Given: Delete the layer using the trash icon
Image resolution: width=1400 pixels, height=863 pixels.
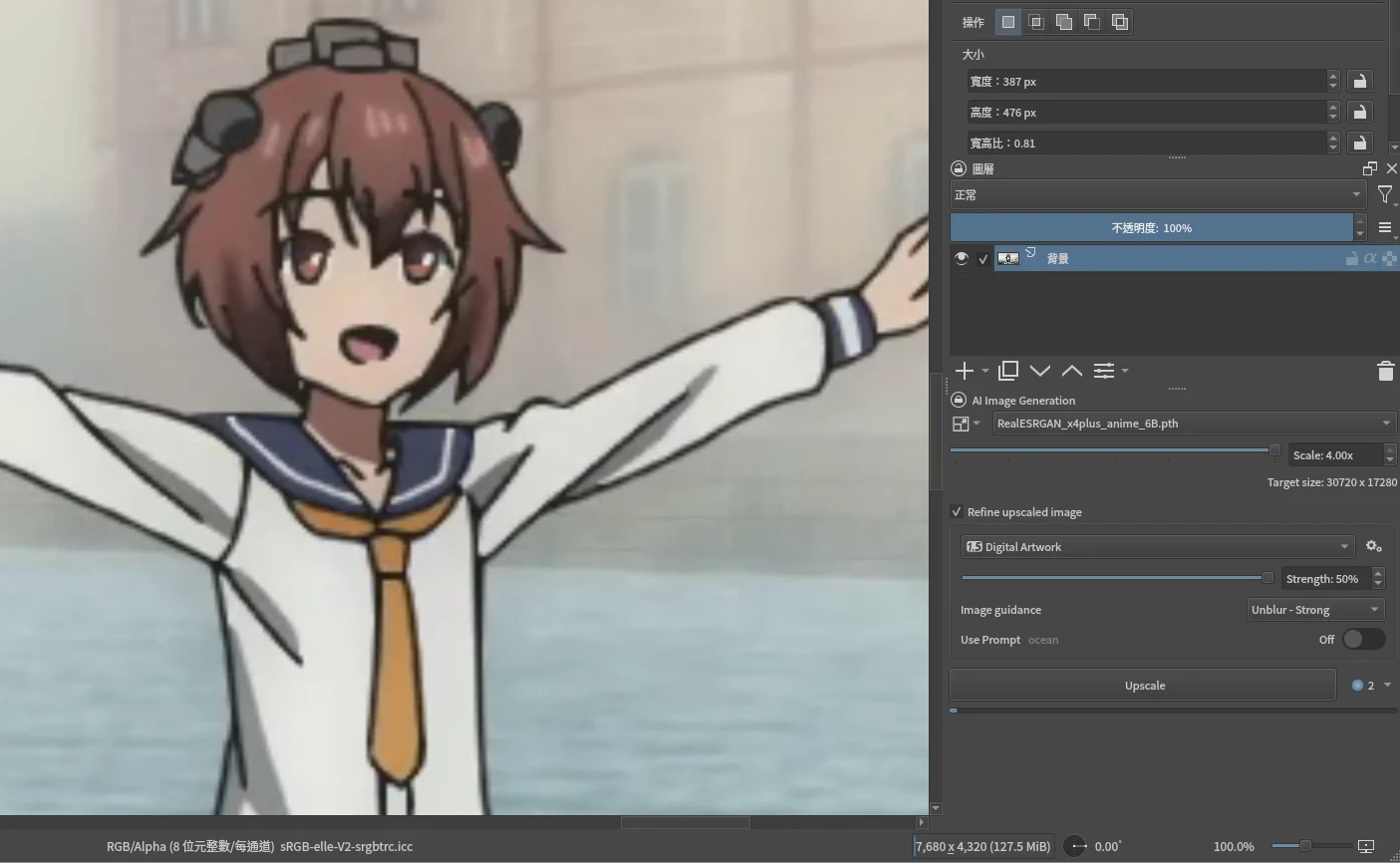Looking at the screenshot, I should click(x=1385, y=371).
